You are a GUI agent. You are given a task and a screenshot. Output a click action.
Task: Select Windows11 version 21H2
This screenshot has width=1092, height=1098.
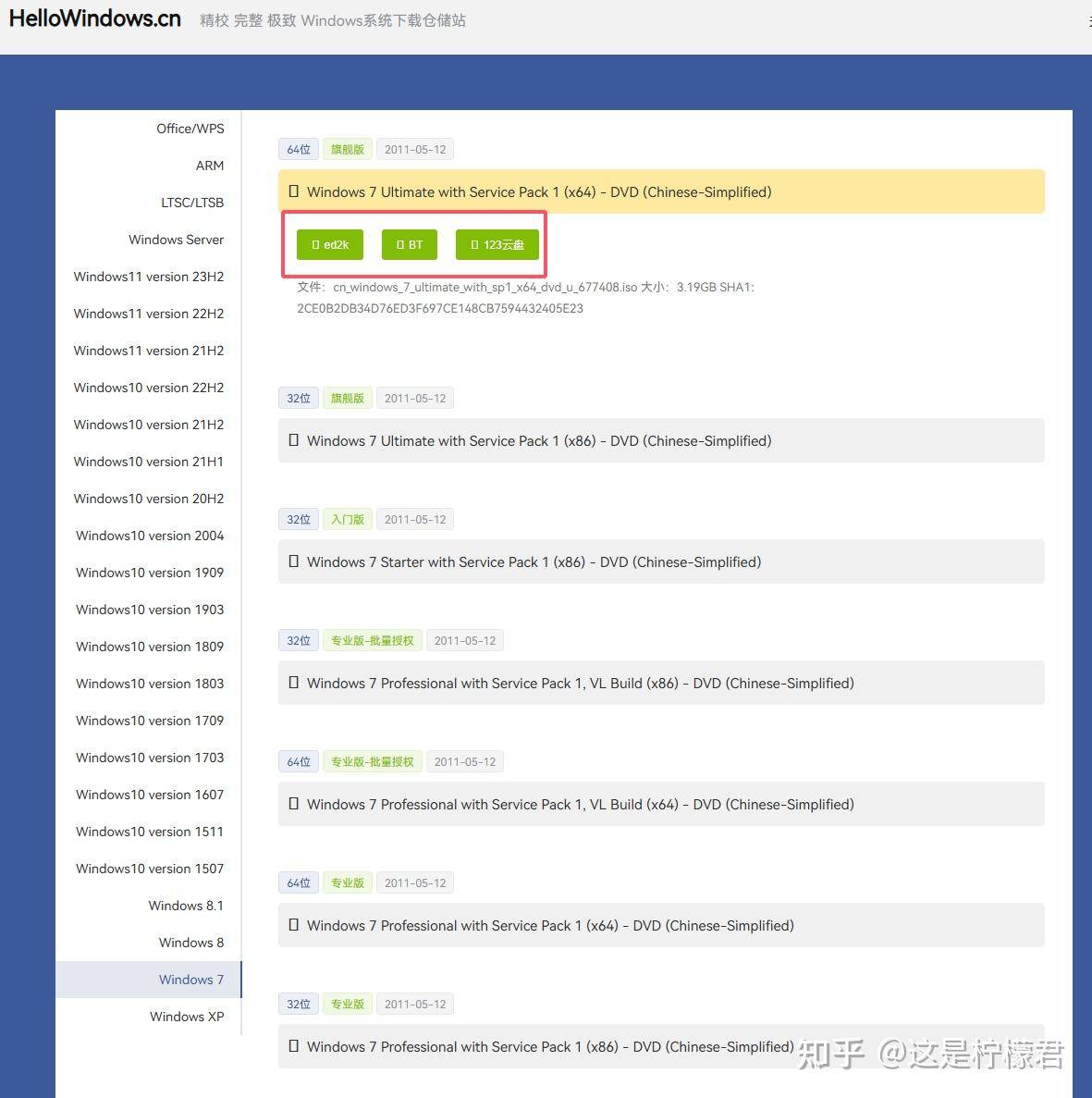click(x=148, y=351)
